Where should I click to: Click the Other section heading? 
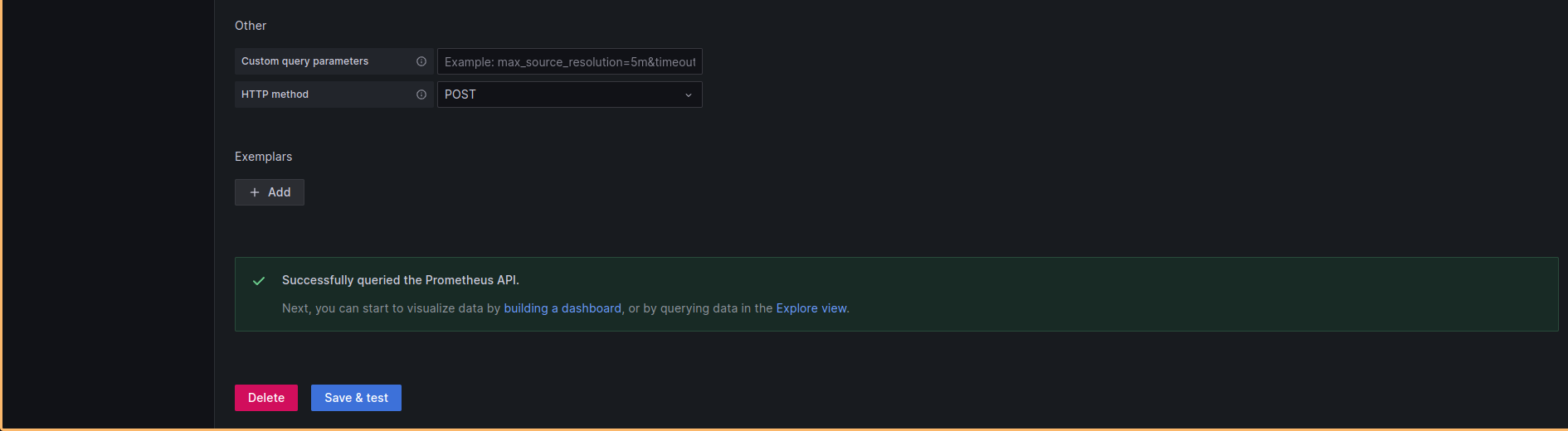point(251,26)
